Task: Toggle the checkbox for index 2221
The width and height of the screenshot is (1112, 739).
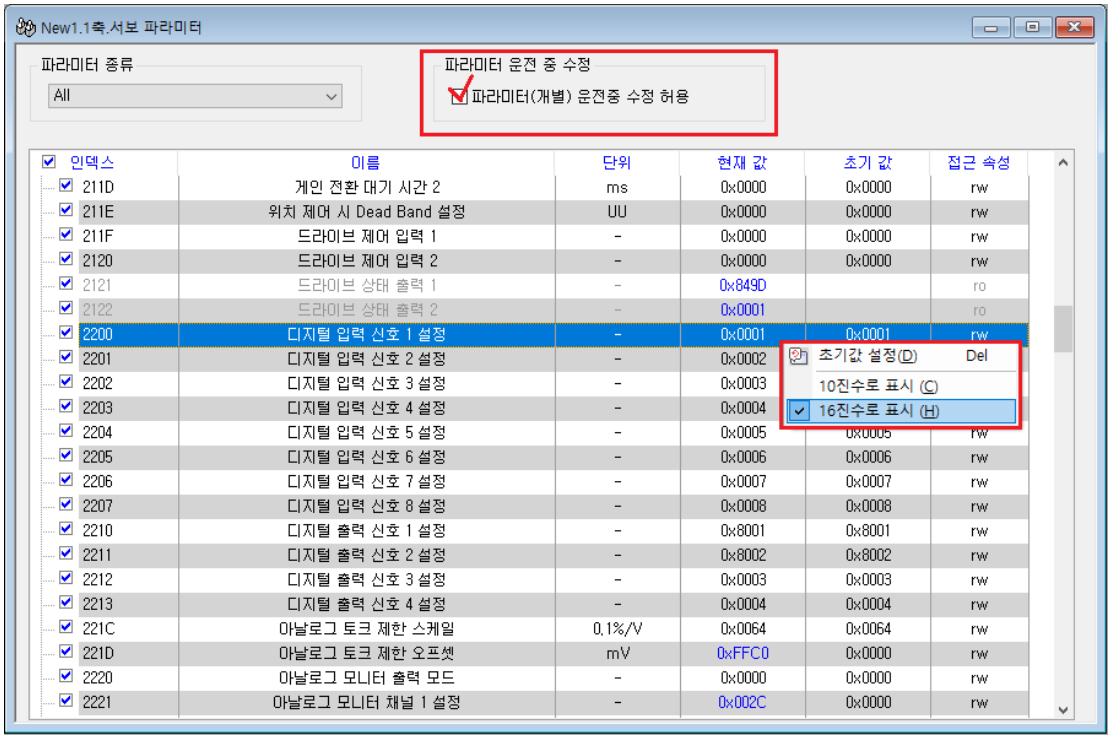Action: pos(65,702)
